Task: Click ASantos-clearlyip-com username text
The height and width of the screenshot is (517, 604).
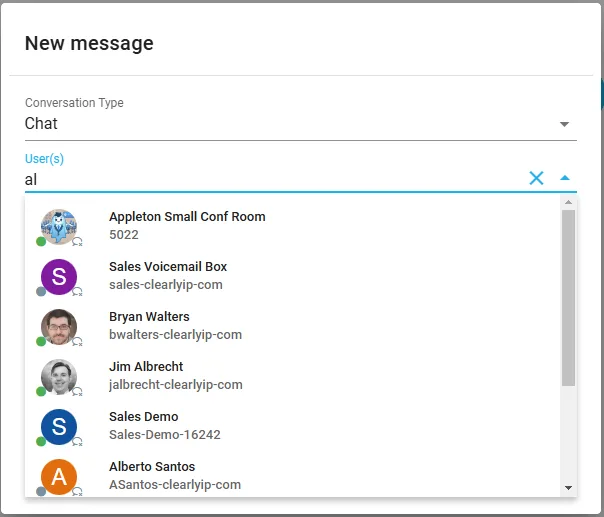Action: pos(175,485)
